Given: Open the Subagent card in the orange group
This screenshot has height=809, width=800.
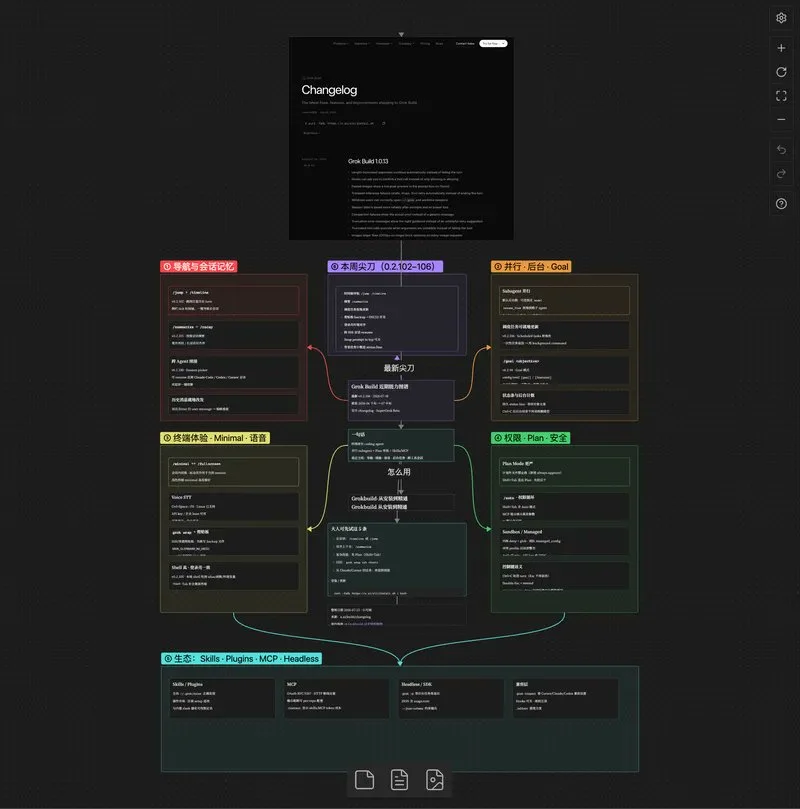Looking at the screenshot, I should 564,300.
